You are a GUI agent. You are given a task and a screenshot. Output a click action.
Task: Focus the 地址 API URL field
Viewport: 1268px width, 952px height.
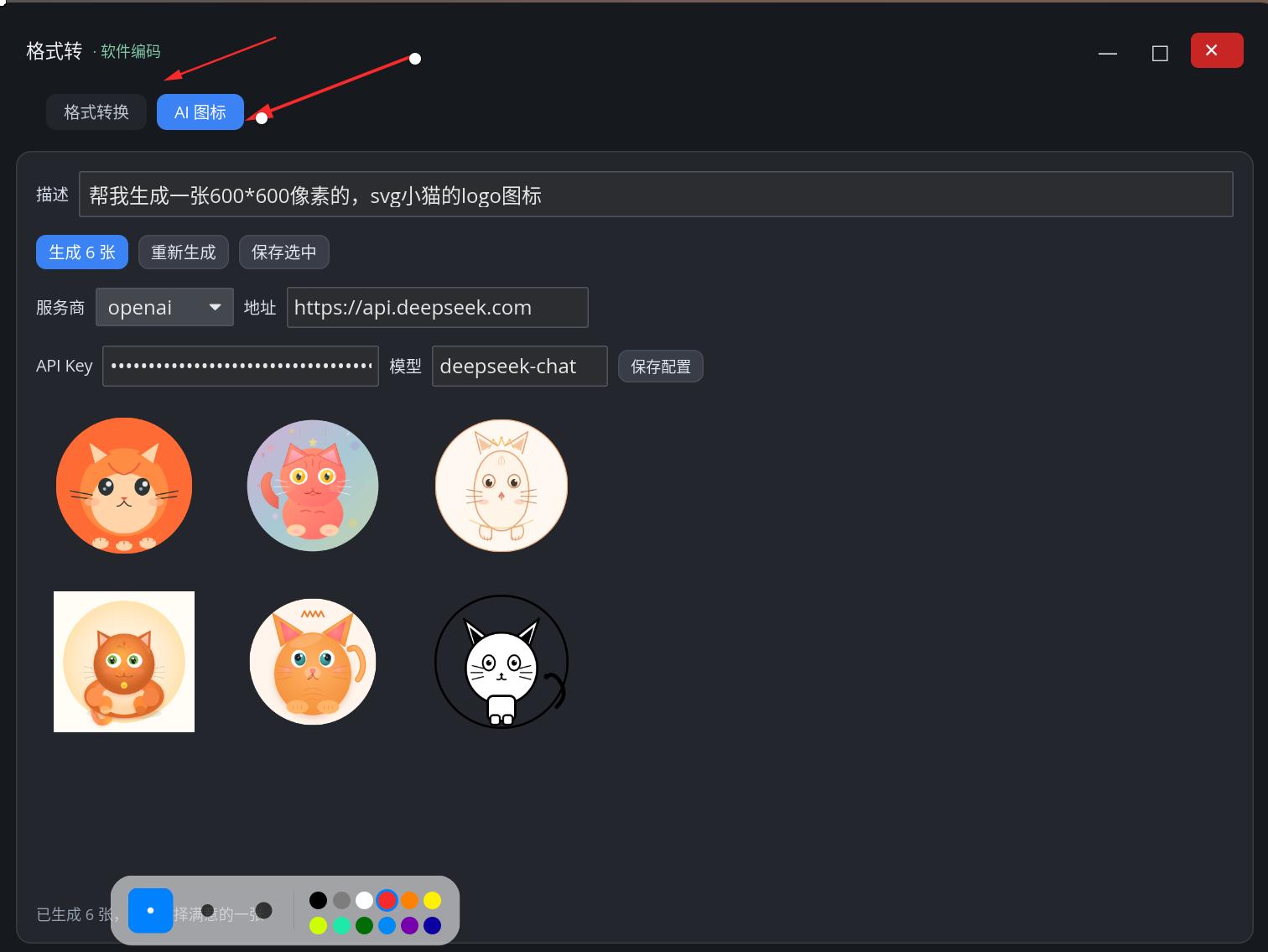(438, 308)
